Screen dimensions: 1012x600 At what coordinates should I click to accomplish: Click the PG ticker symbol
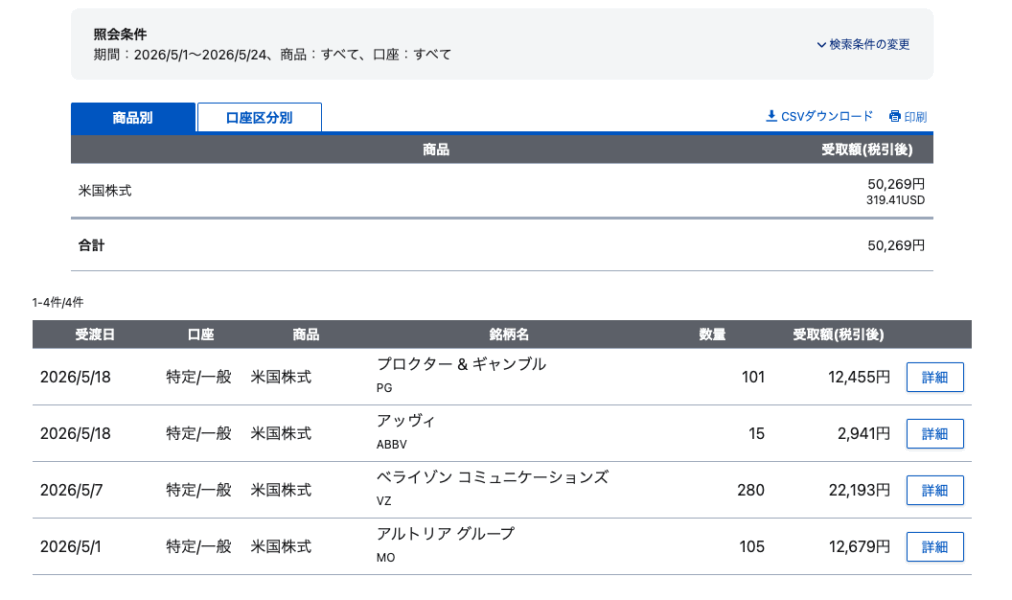(384, 388)
